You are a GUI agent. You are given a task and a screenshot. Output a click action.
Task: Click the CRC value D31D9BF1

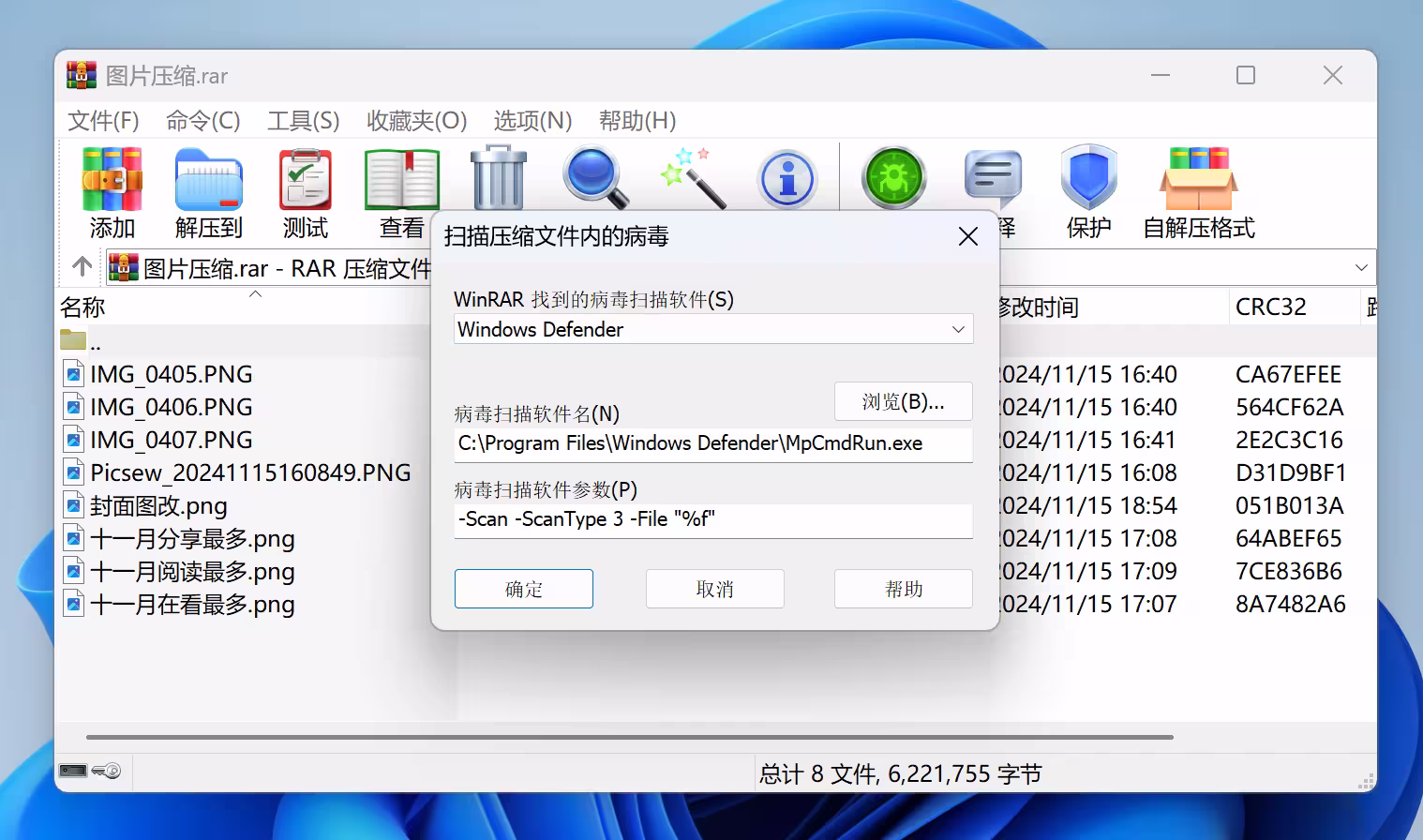(1290, 472)
